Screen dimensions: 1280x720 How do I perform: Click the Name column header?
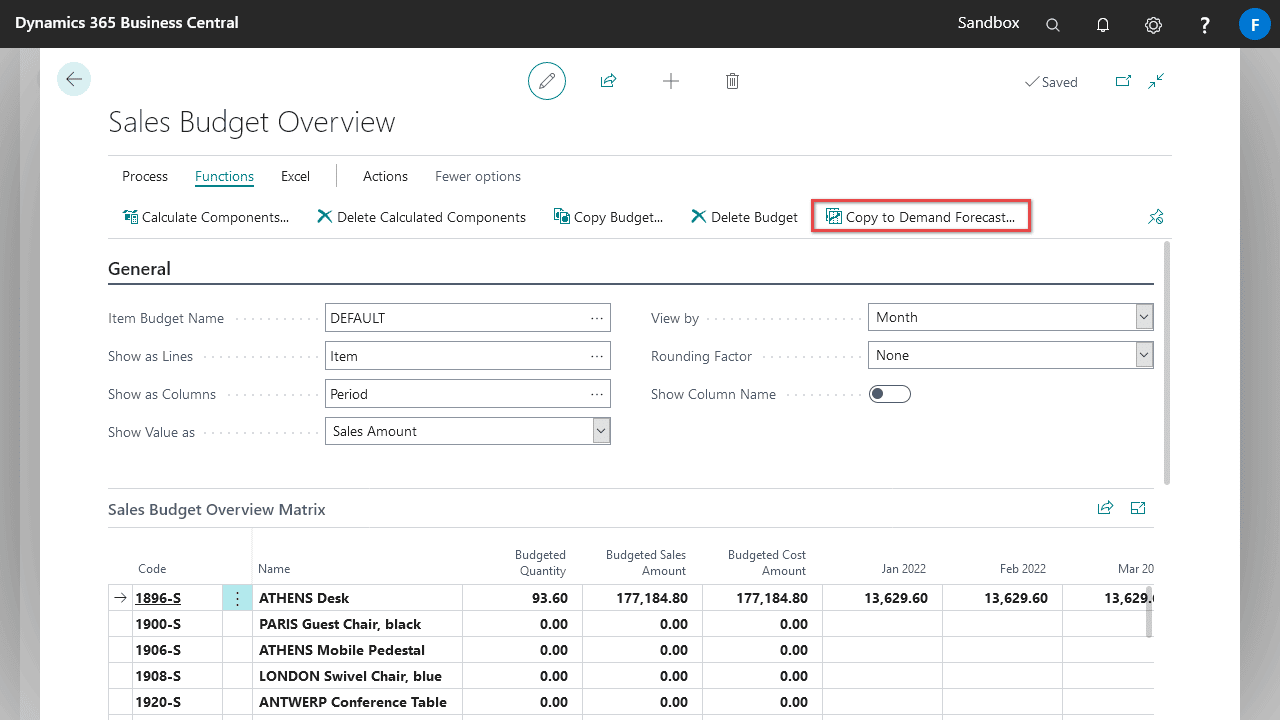[x=274, y=568]
